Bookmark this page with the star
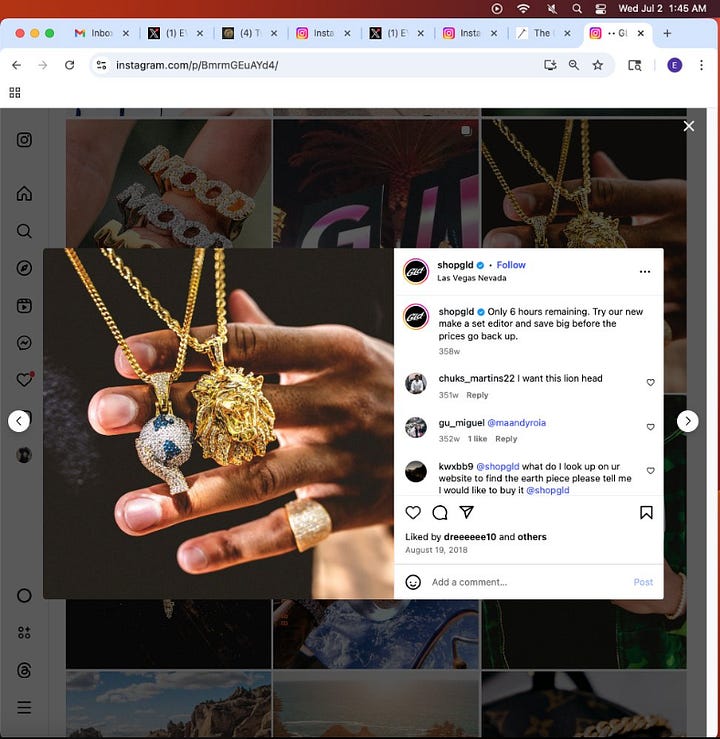720x739 pixels. [x=597, y=65]
